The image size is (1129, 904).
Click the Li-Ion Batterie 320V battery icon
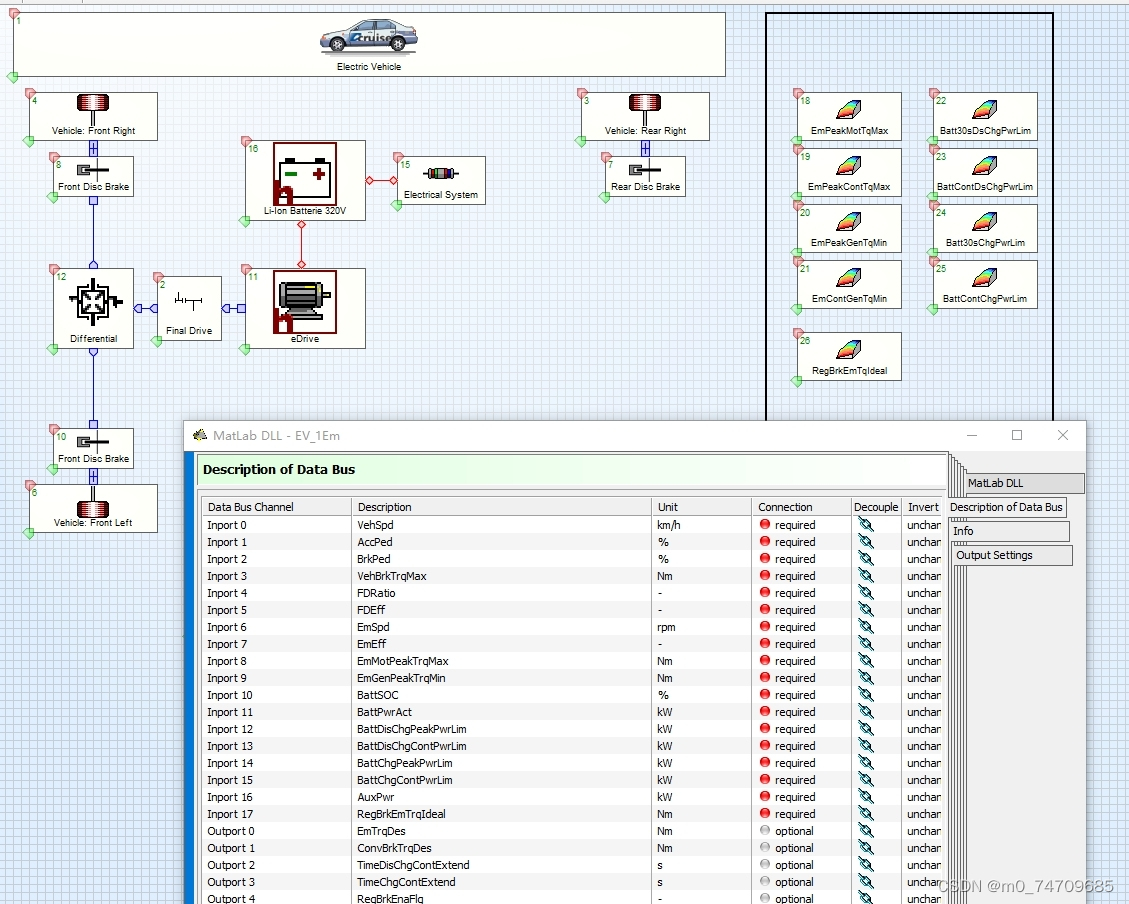pyautogui.click(x=305, y=174)
